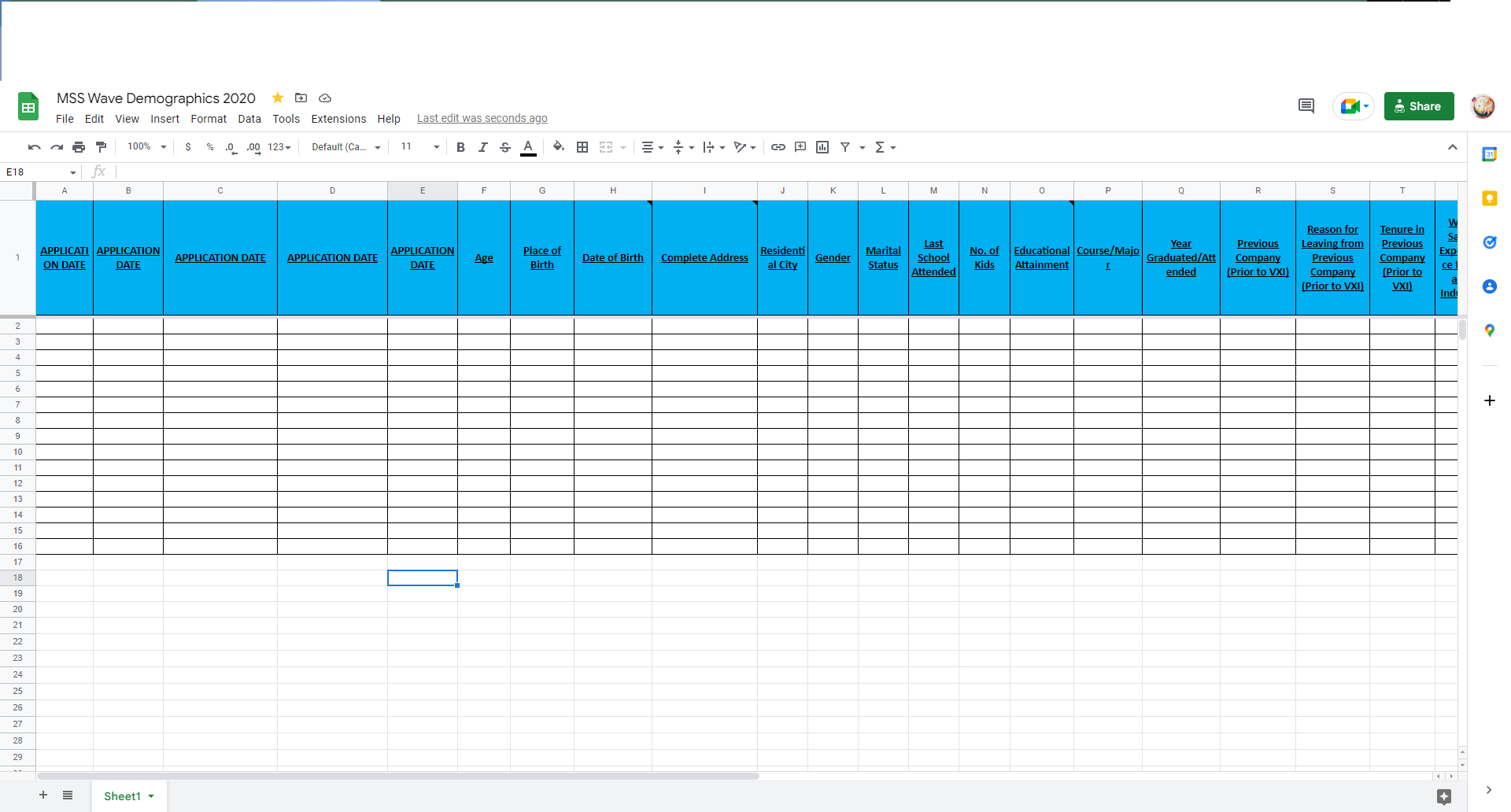Go to Sheets home via logo

[x=28, y=106]
